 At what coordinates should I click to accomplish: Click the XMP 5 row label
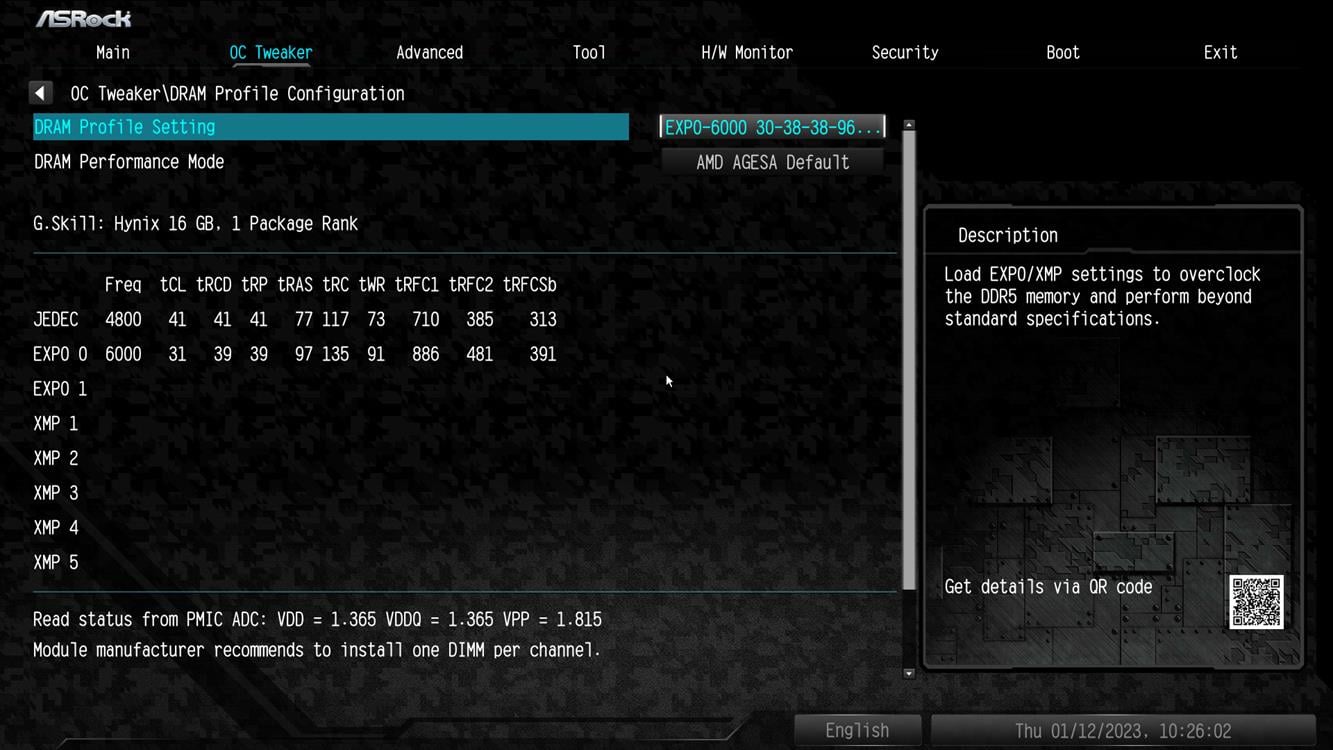click(x=56, y=562)
